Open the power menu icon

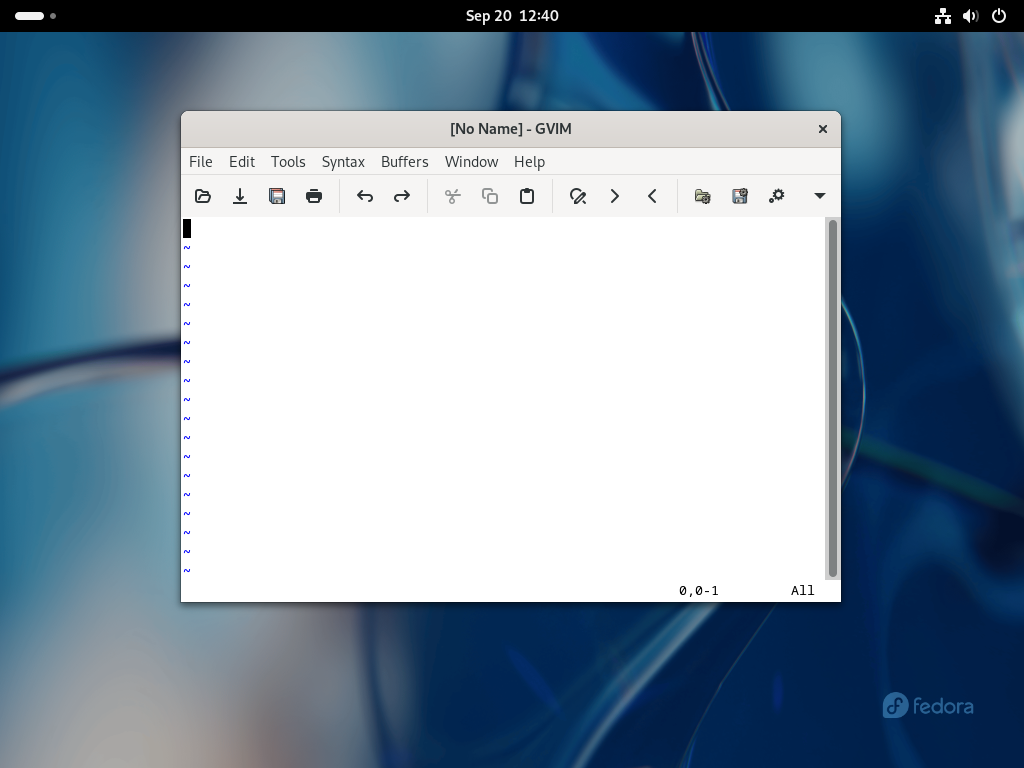click(x=999, y=16)
